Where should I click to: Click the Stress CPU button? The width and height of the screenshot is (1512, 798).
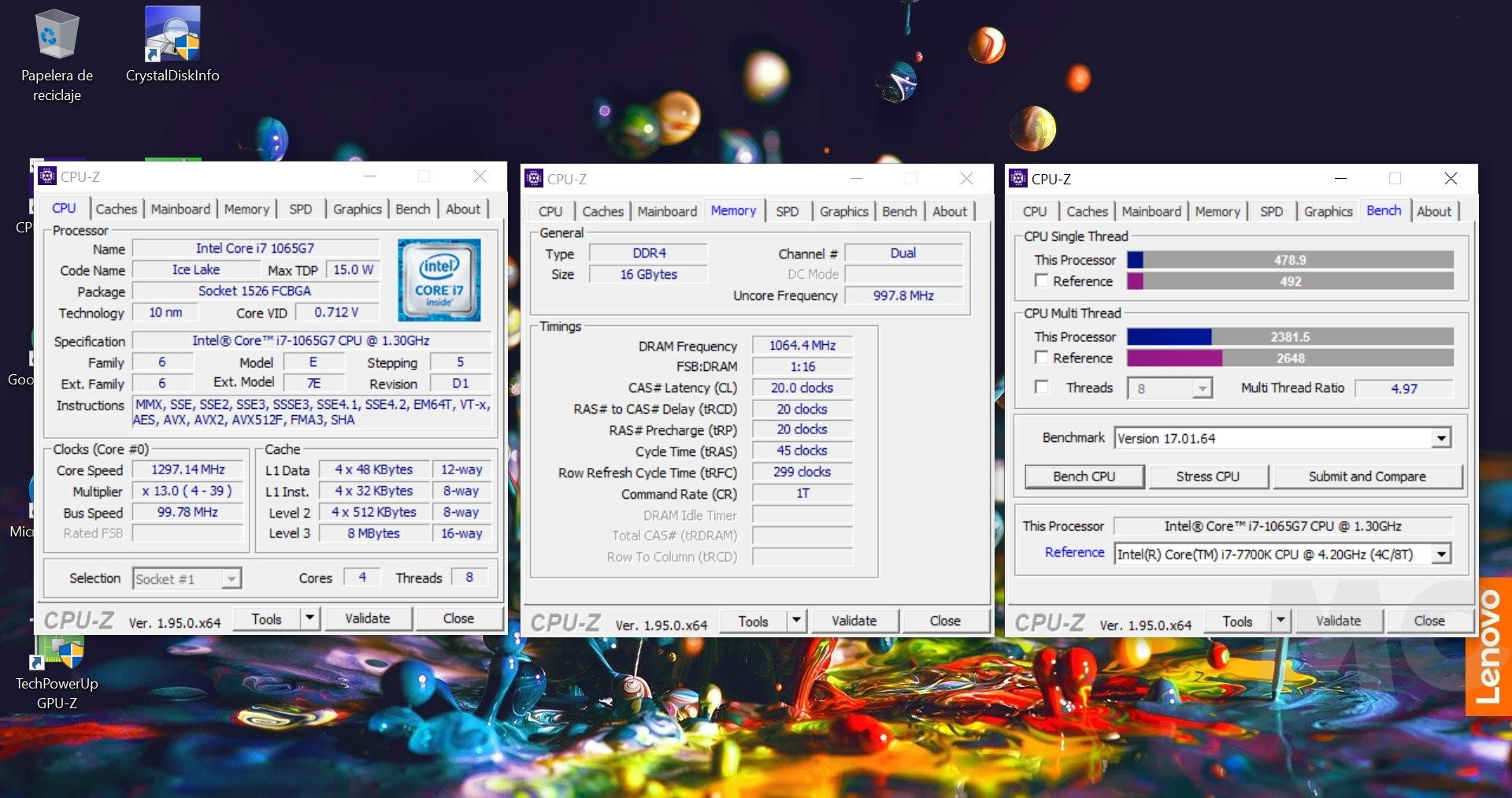[1207, 477]
